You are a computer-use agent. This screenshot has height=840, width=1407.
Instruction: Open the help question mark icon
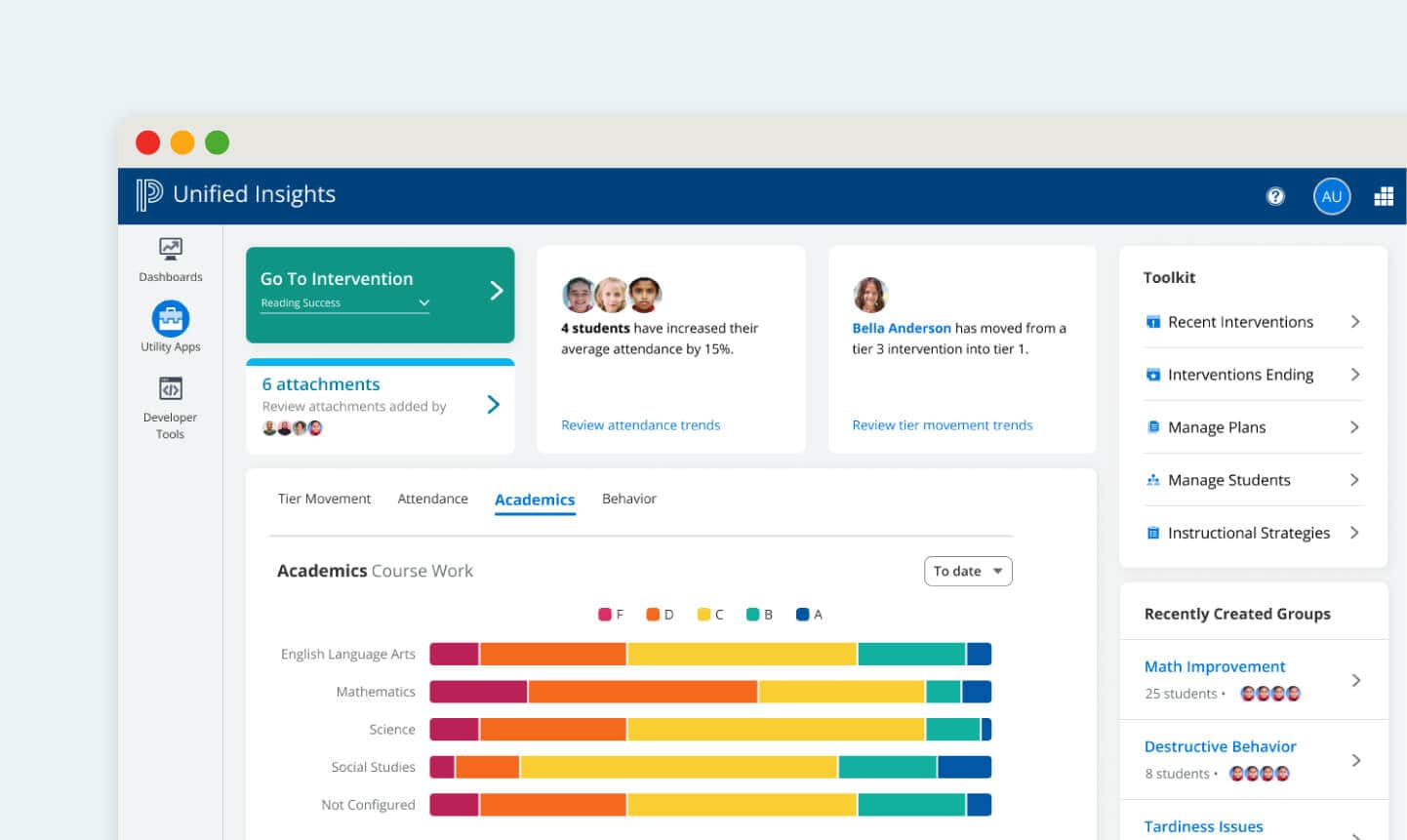pos(1275,196)
